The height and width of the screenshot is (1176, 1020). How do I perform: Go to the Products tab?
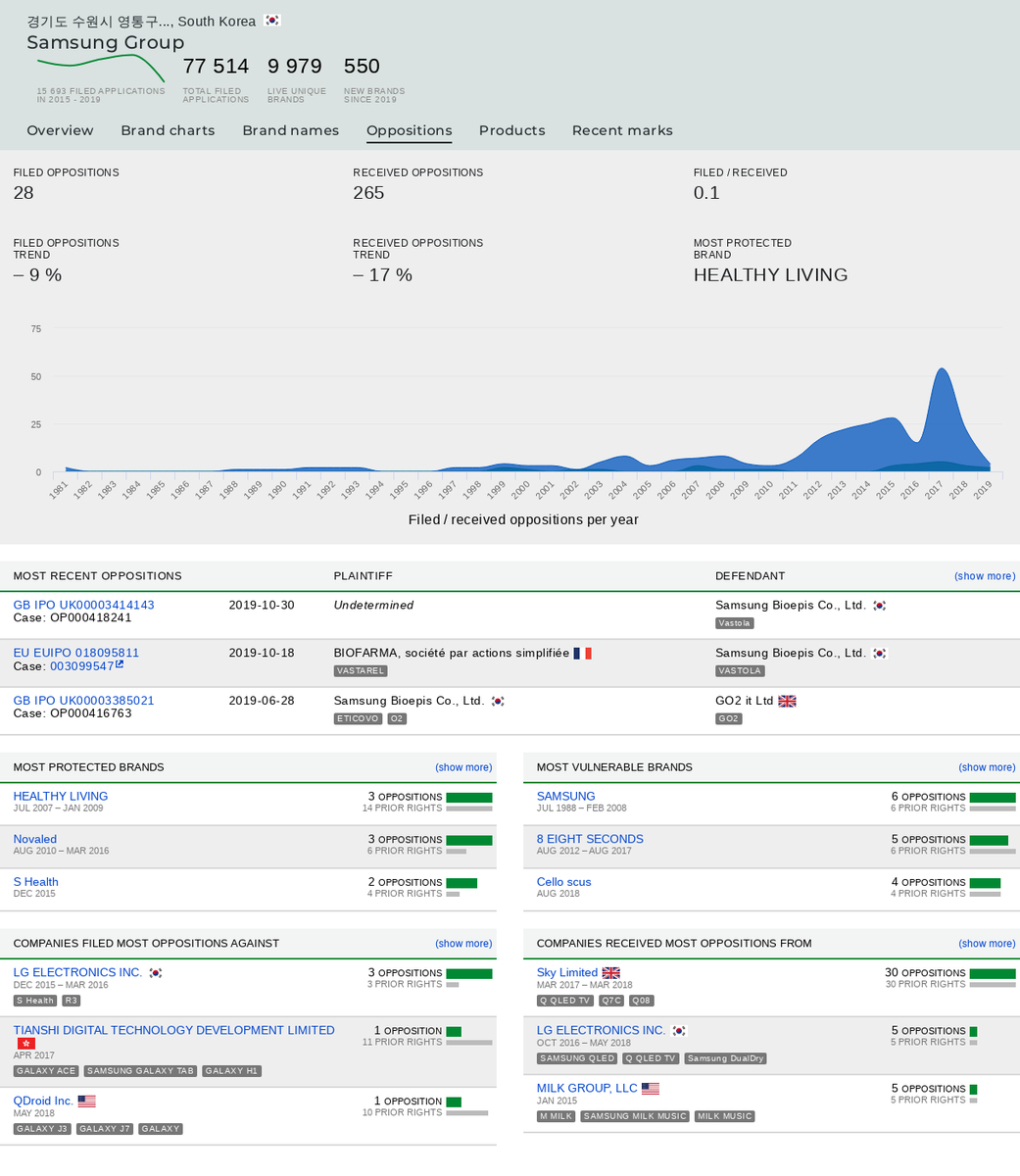click(511, 130)
